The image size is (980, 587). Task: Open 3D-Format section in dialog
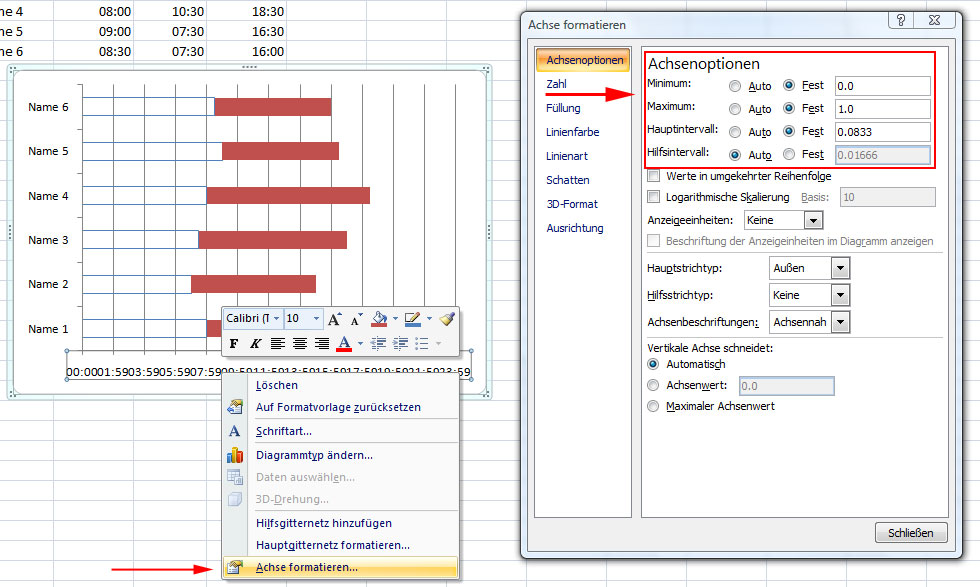click(572, 204)
